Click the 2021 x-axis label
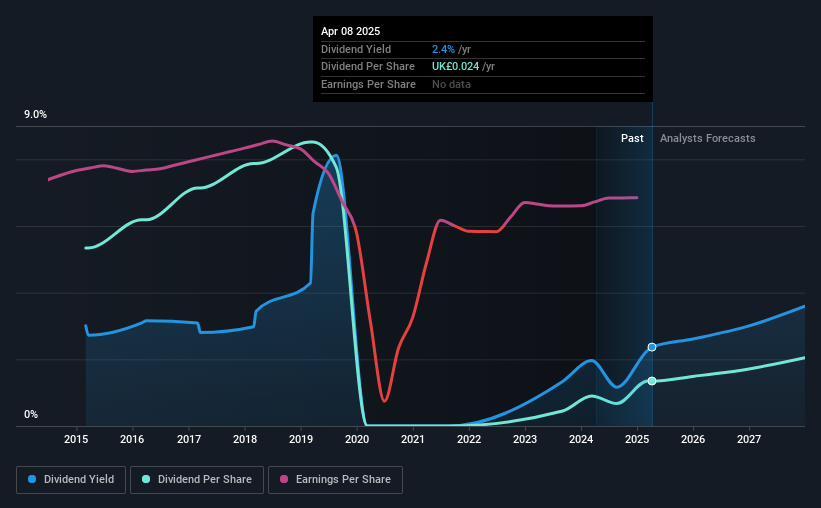821x508 pixels. [413, 439]
